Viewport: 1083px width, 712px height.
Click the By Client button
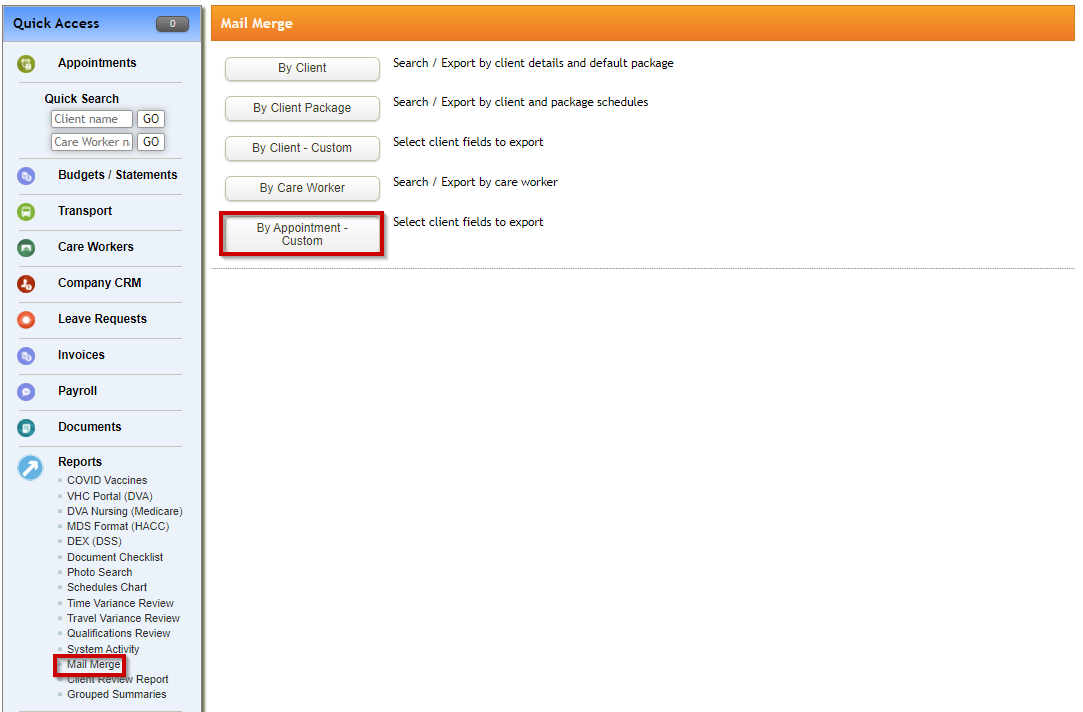(302, 68)
